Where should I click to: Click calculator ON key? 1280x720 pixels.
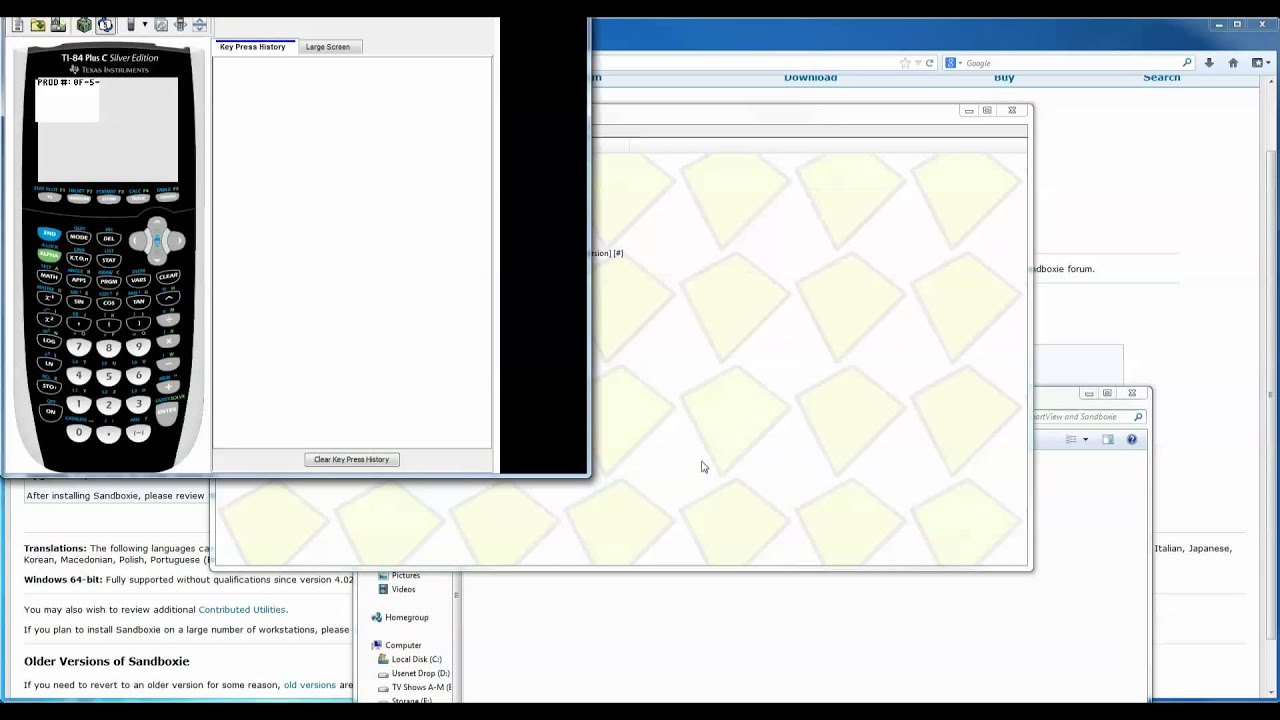50,411
